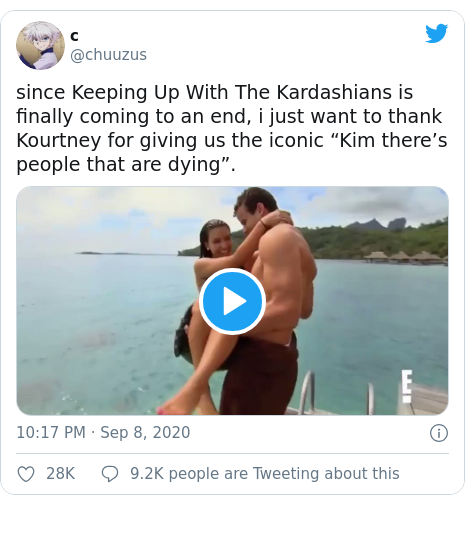Click the E! network watermark in video
The height and width of the screenshot is (550, 465).
[406, 386]
